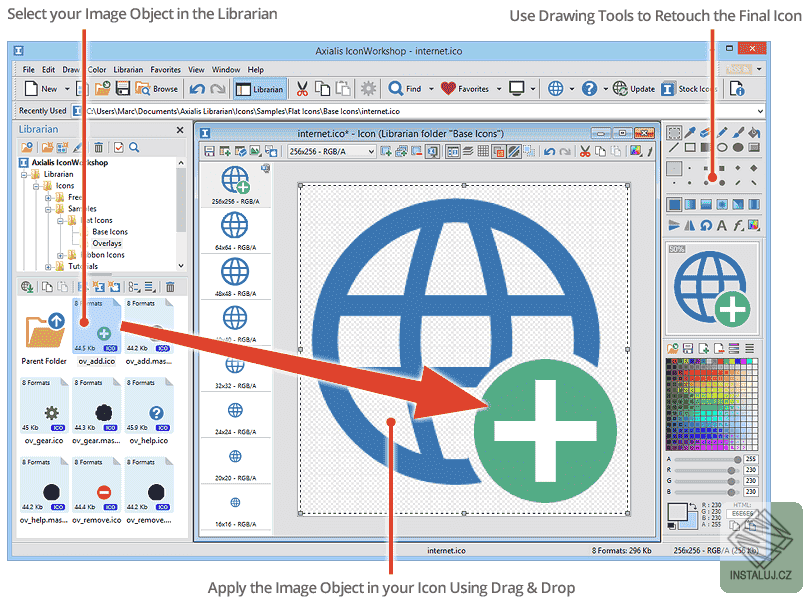Select the Overlays tree item
The width and height of the screenshot is (811, 602).
tap(107, 243)
